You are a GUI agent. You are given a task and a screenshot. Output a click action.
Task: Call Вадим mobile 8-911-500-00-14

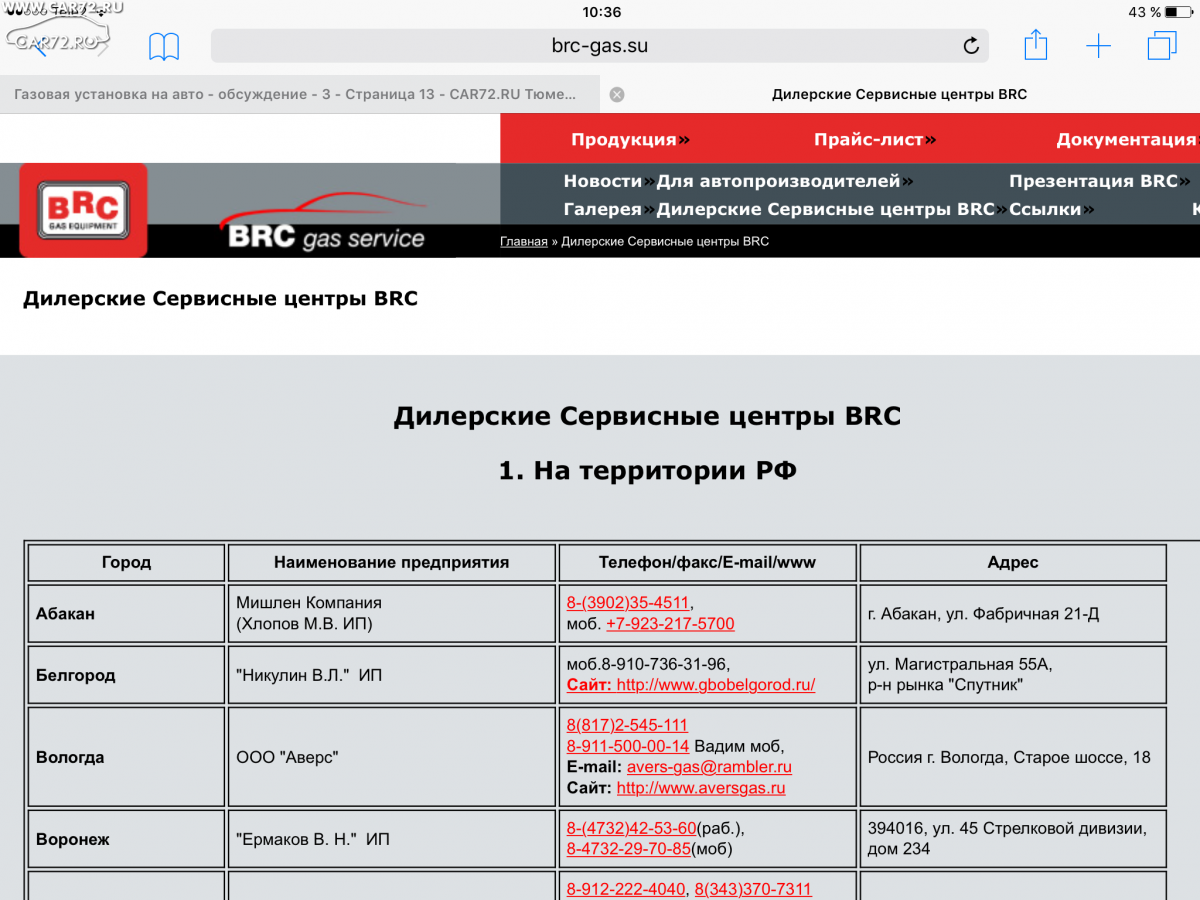click(x=628, y=746)
